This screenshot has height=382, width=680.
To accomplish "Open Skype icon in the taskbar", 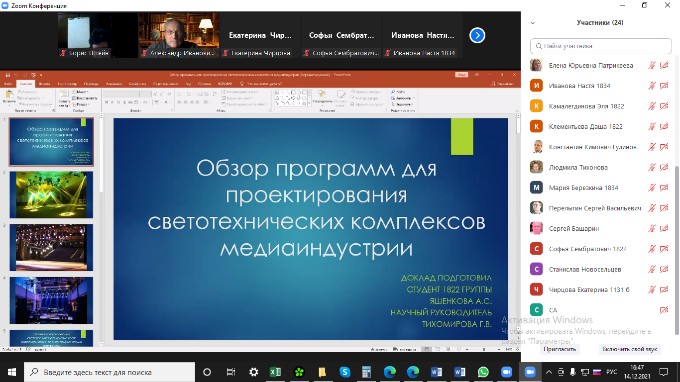I will (345, 372).
